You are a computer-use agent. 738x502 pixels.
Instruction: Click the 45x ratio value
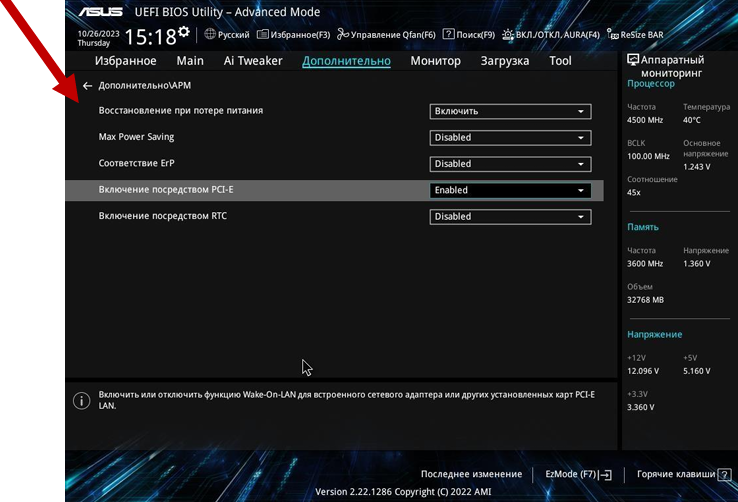[634, 192]
